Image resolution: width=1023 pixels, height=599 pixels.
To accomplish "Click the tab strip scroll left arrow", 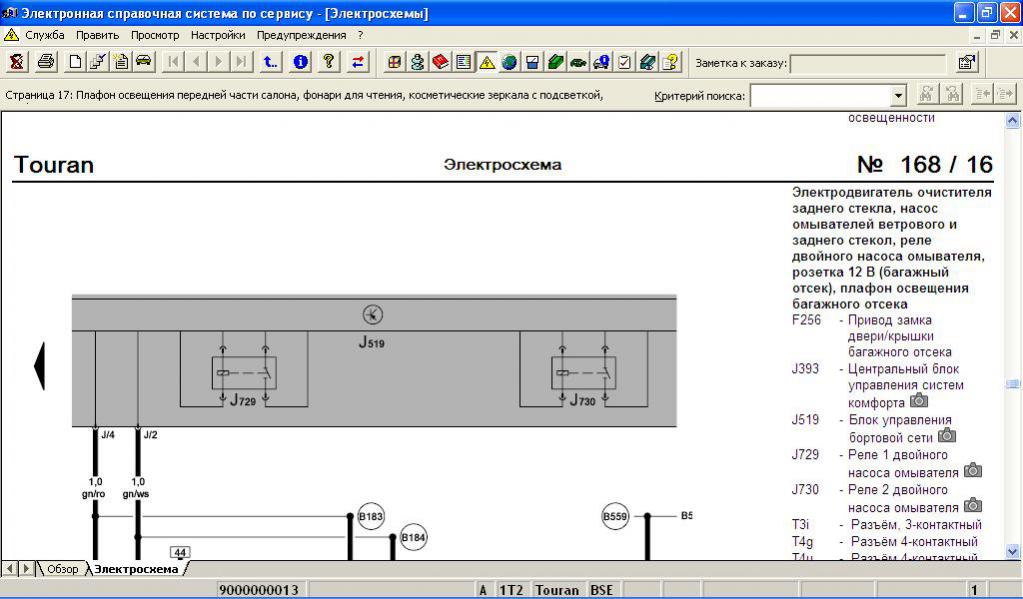I will coord(10,568).
